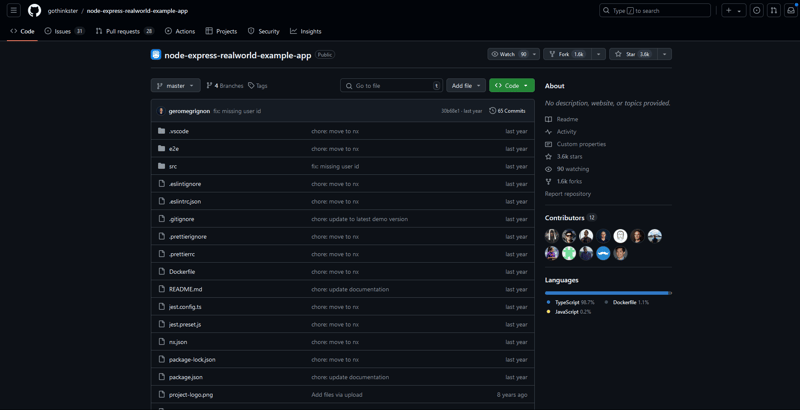Click the GitHub logo icon
800x410 pixels.
tap(34, 10)
